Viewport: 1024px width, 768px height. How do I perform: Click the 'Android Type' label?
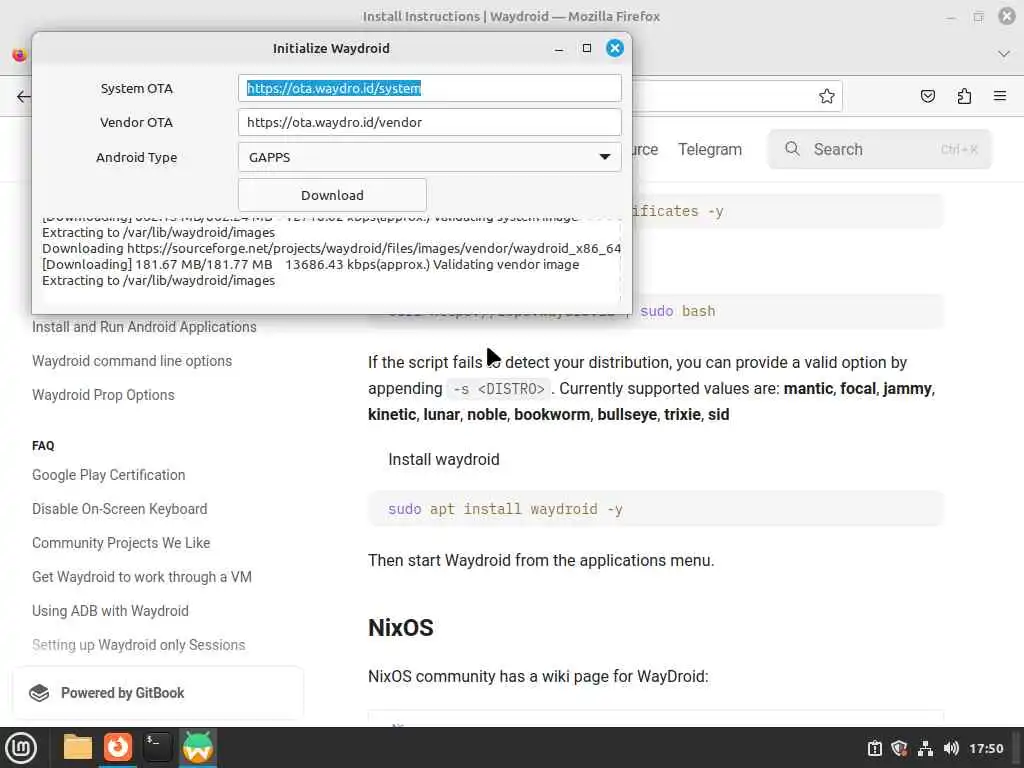click(x=136, y=157)
